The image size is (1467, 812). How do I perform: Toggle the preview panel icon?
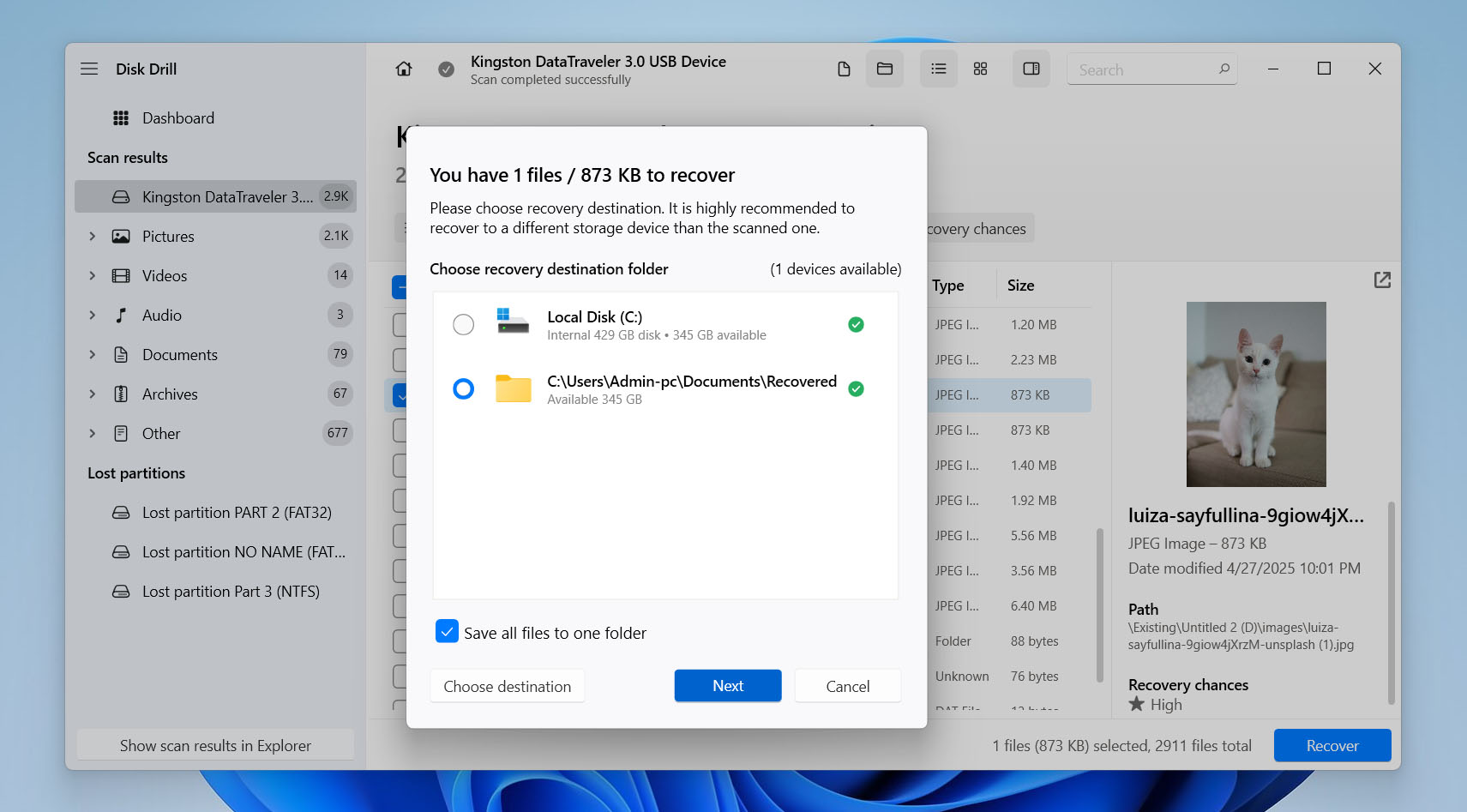[x=1031, y=69]
